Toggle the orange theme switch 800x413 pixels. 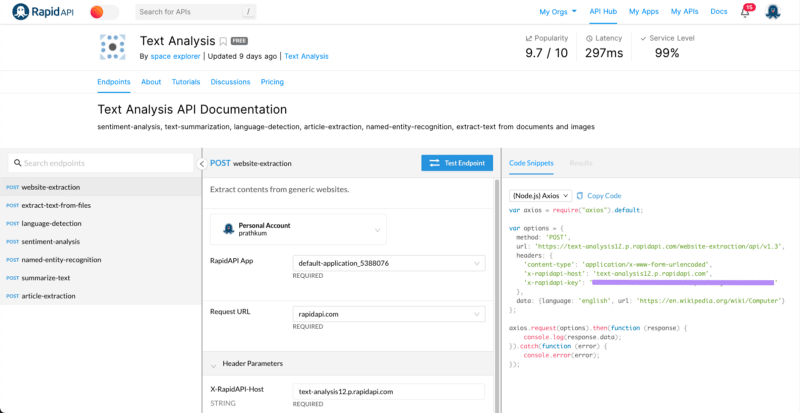pos(104,12)
